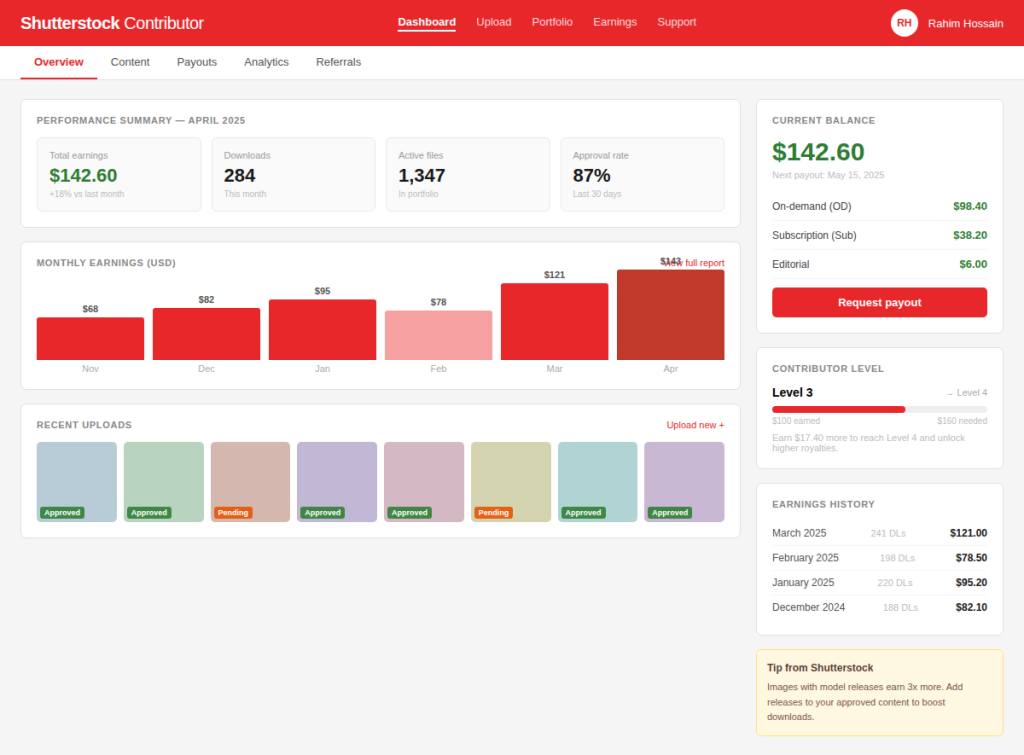Go to Dashboard in top navigation
Screen dimensions: 1024x755
tap(426, 22)
